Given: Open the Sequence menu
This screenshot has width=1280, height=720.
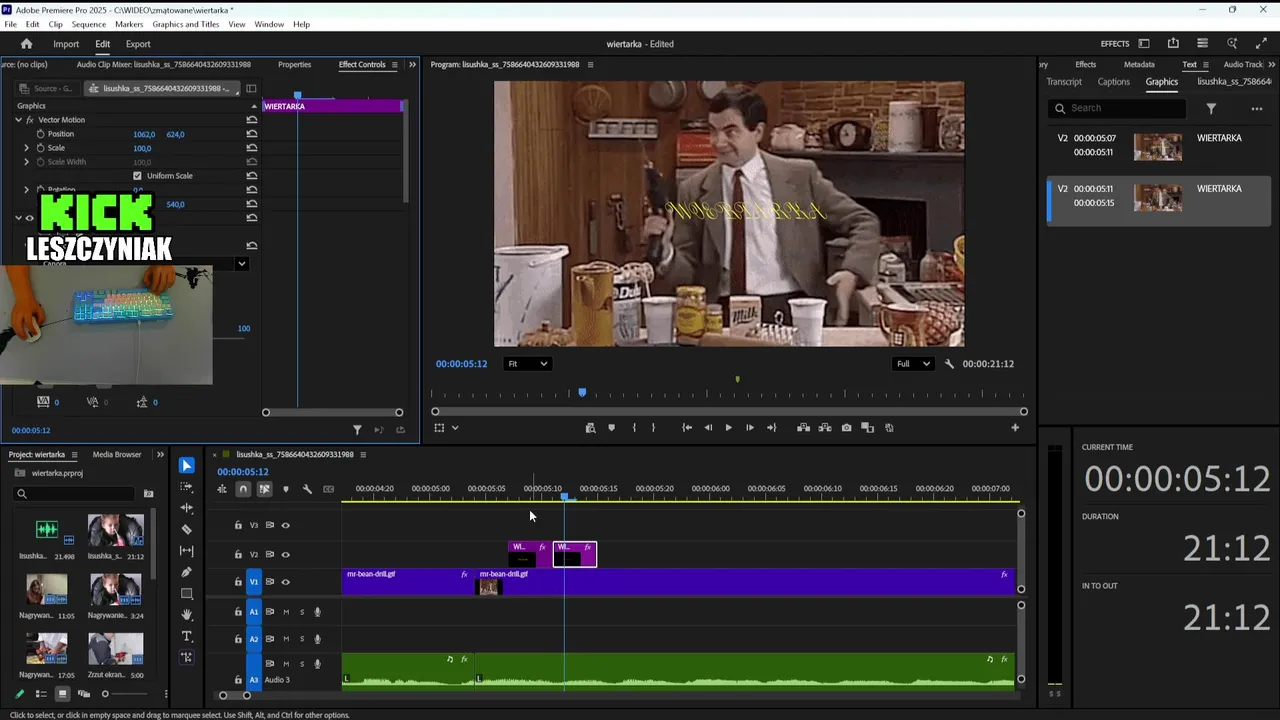Looking at the screenshot, I should (x=89, y=24).
